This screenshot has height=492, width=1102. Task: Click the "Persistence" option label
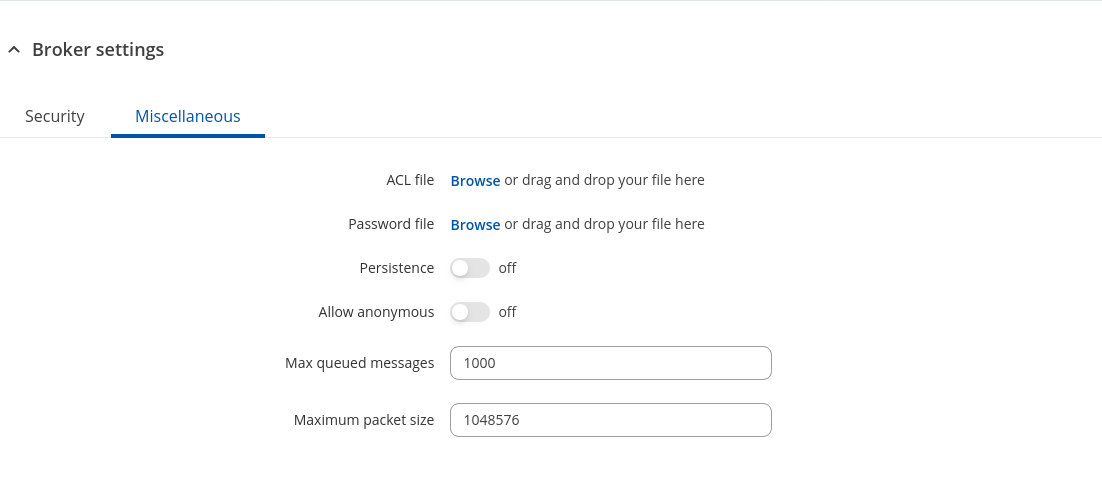(x=396, y=268)
